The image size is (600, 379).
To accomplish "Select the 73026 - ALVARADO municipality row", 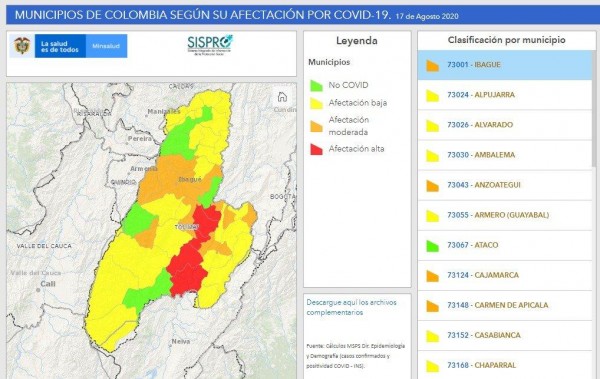I will (x=505, y=125).
